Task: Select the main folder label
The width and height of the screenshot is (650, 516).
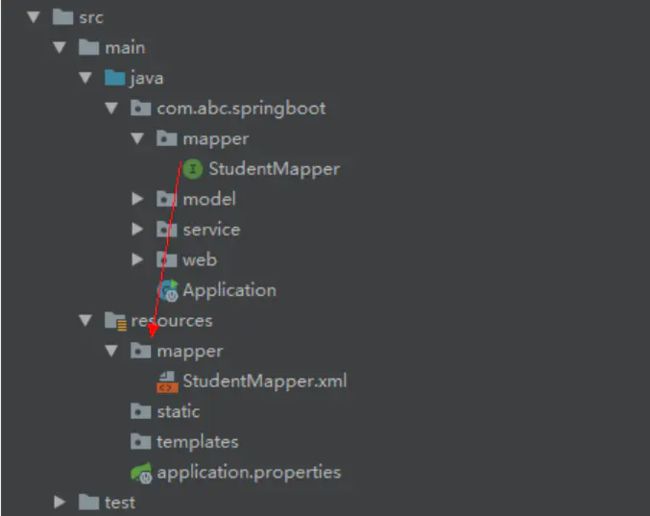Action: coord(125,48)
